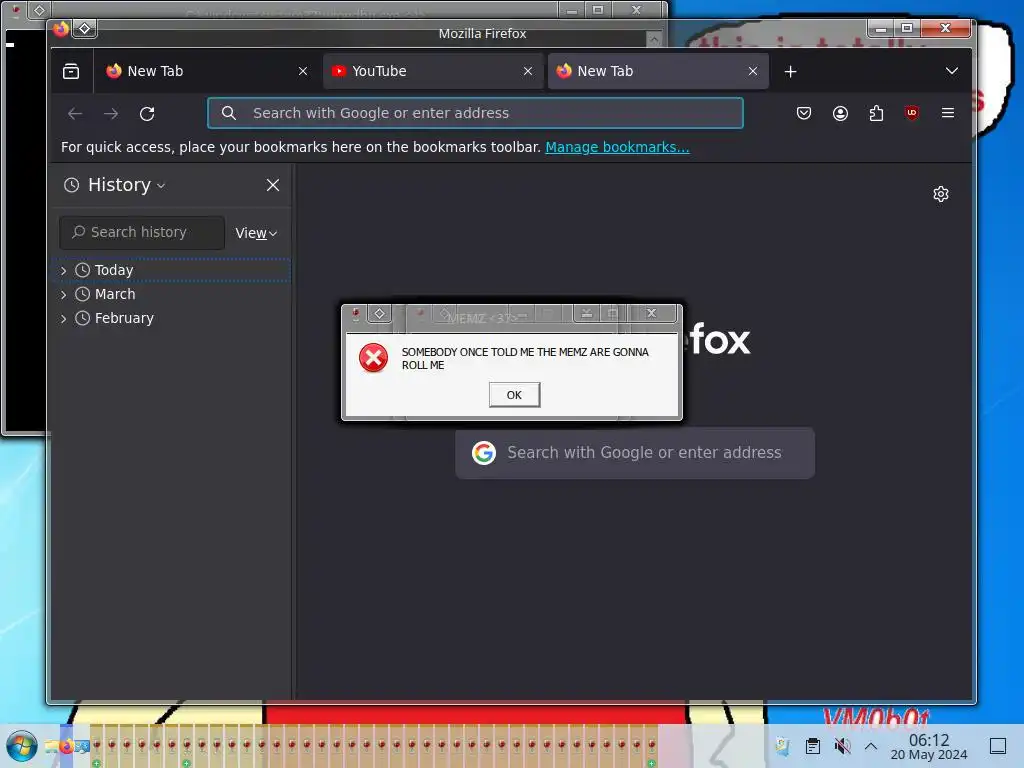Open the file manager folder icon in taskbar
This screenshot has width=1024, height=768.
[52, 746]
